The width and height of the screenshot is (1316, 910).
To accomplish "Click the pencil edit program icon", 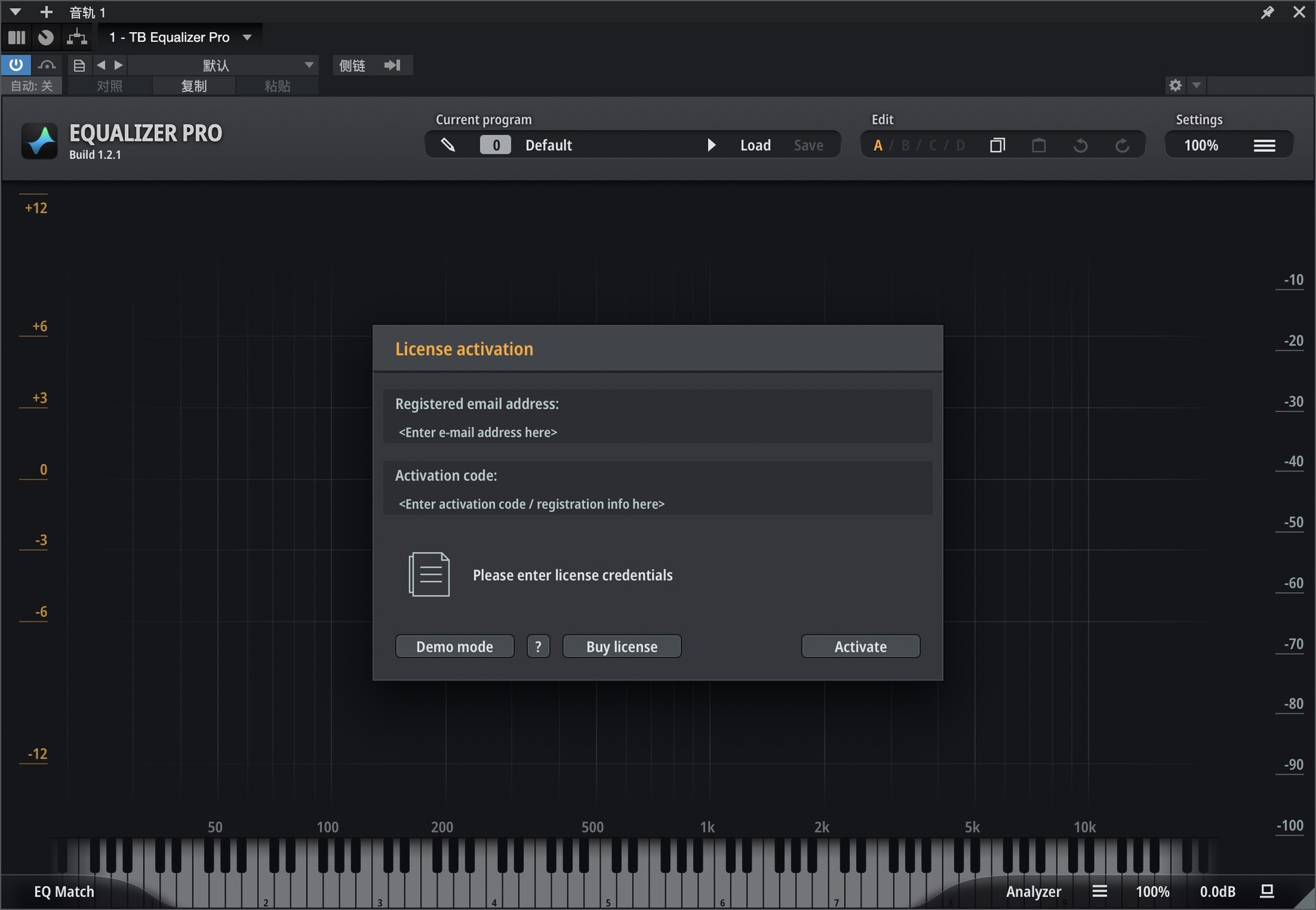I will click(448, 145).
